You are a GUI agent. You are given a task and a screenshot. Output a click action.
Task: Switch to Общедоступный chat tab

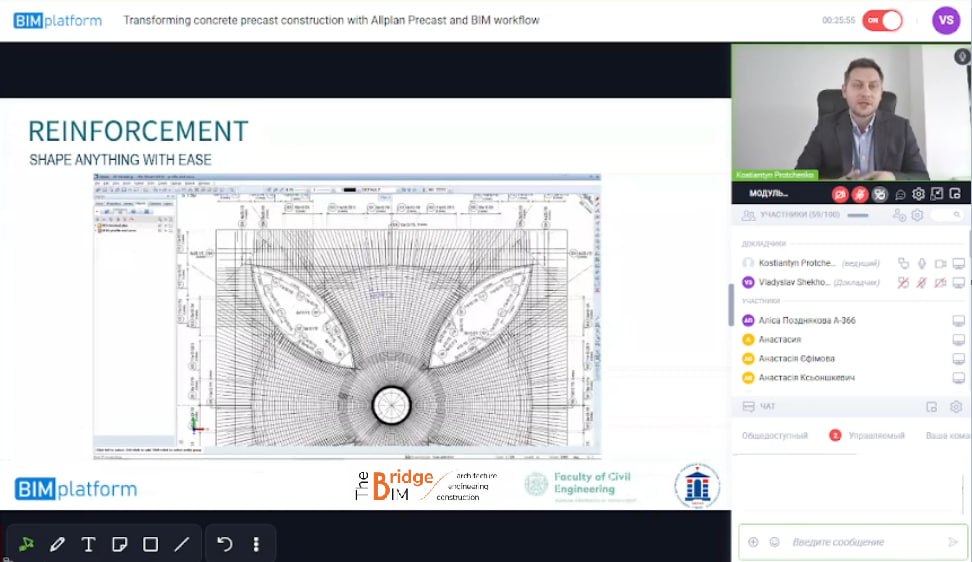[x=775, y=436]
